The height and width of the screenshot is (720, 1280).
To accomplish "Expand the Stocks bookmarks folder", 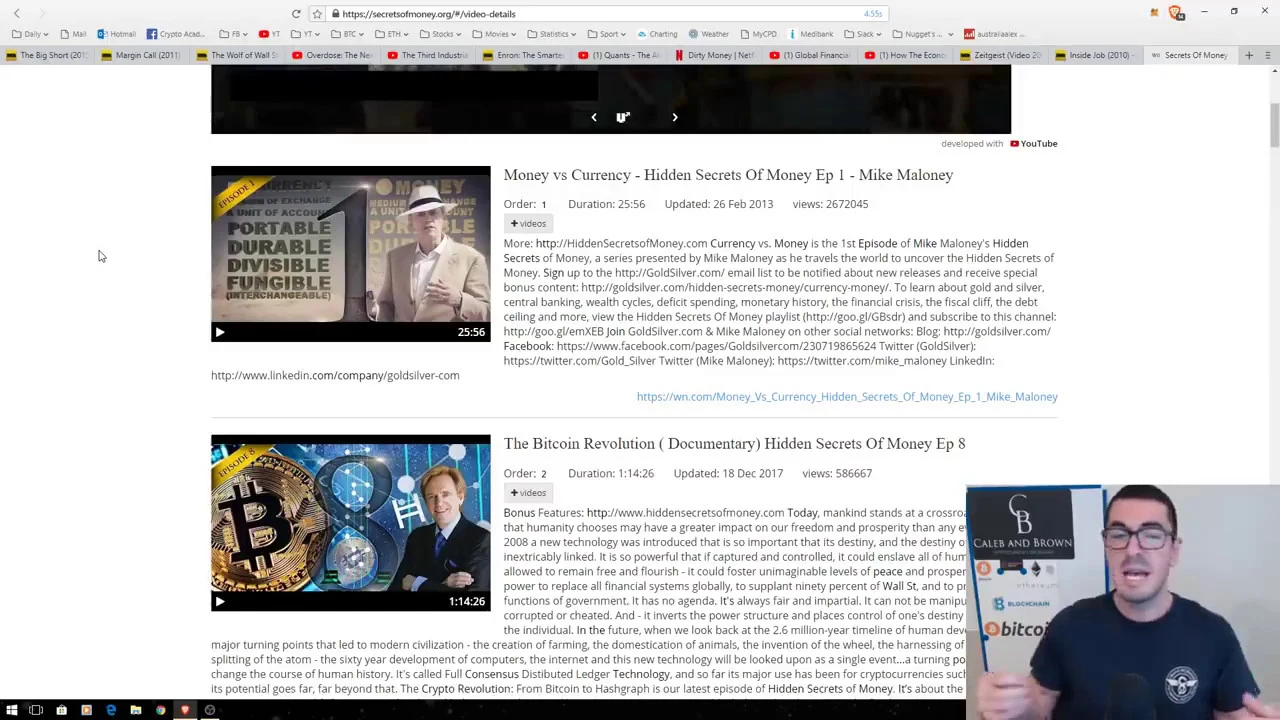I will tap(440, 34).
